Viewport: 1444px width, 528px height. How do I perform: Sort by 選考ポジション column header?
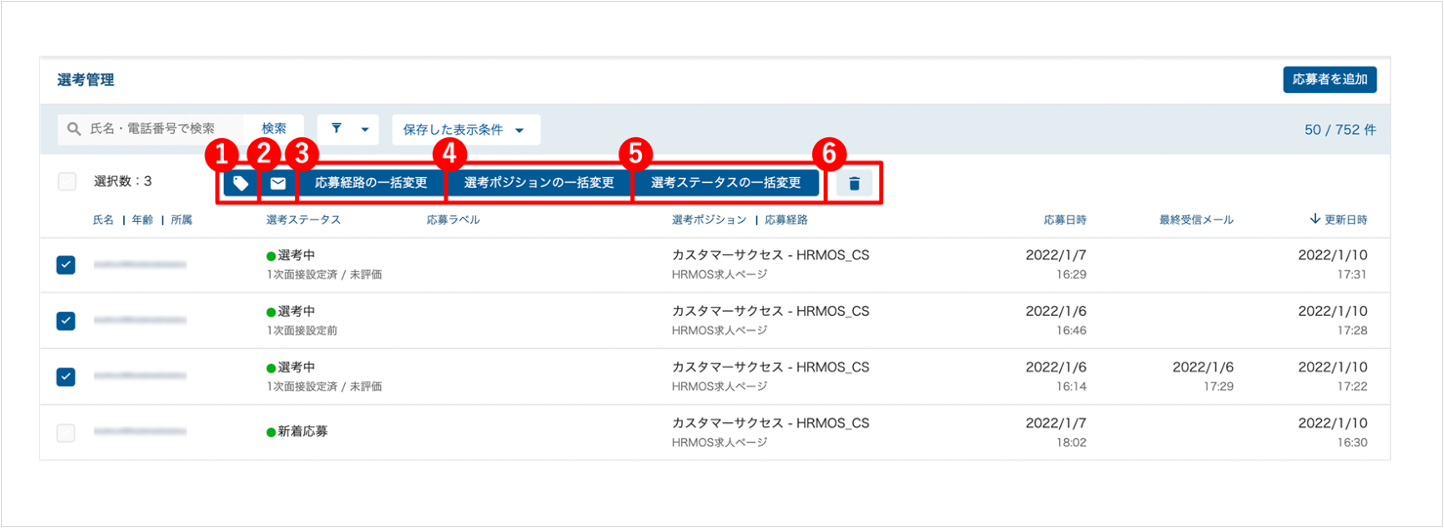tap(709, 219)
